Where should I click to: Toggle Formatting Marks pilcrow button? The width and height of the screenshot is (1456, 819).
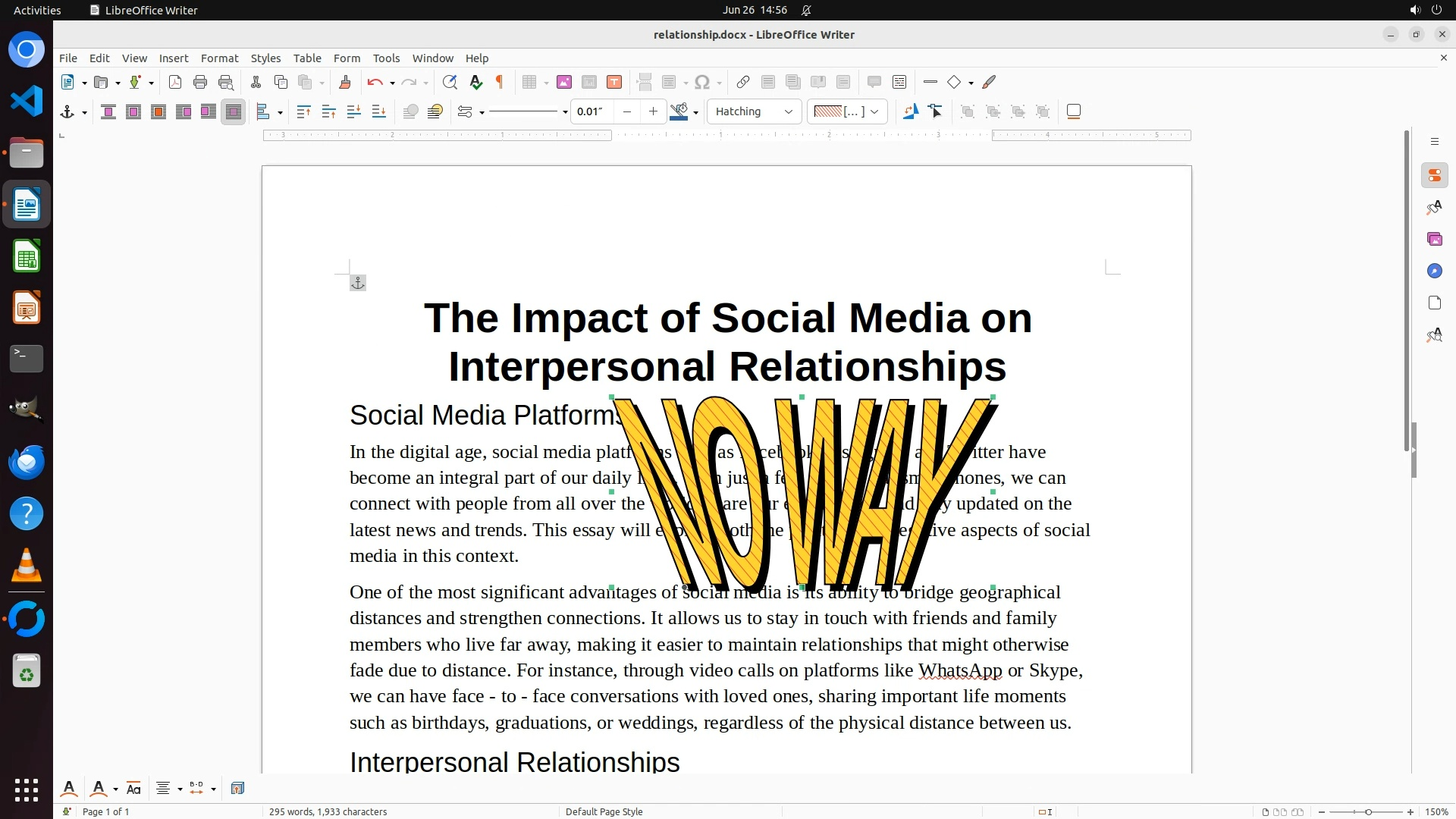500,83
